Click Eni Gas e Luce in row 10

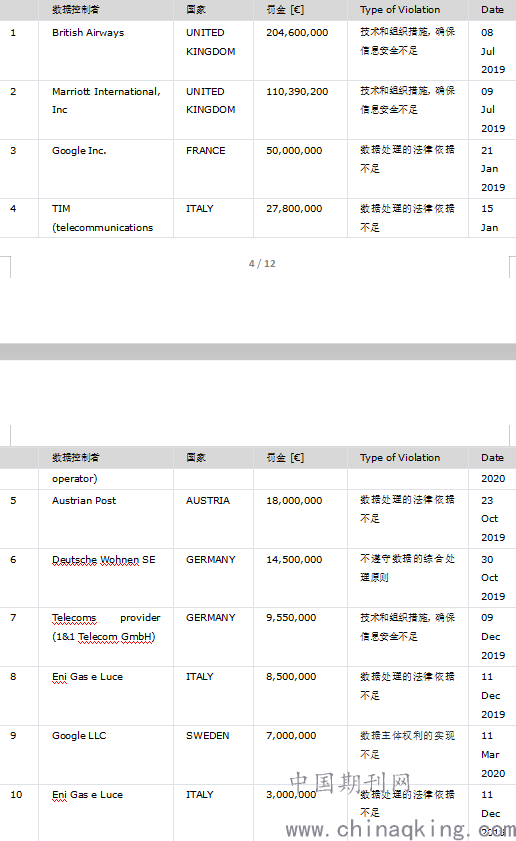pyautogui.click(x=87, y=794)
